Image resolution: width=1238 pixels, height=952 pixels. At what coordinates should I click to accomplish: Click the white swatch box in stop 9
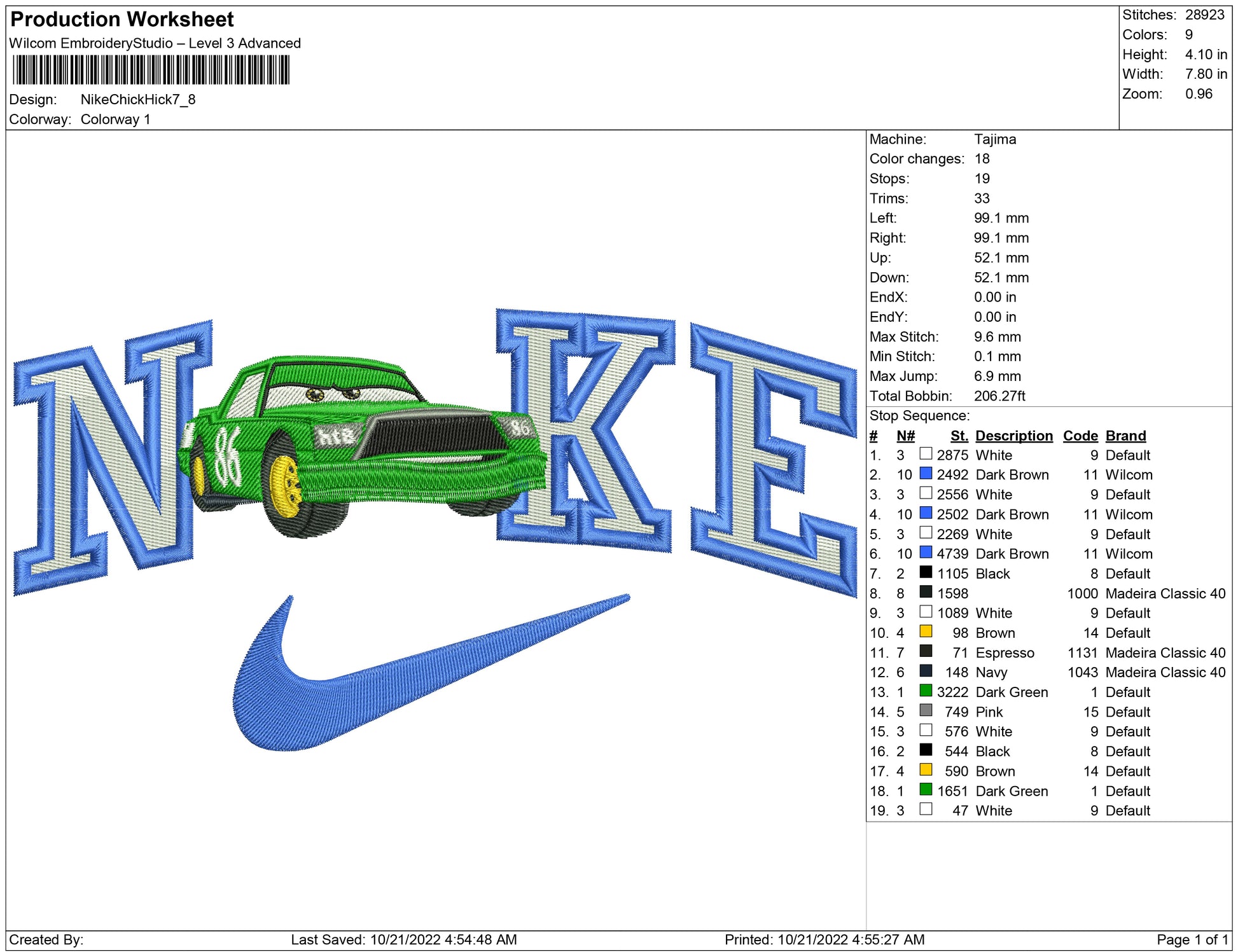tap(926, 612)
